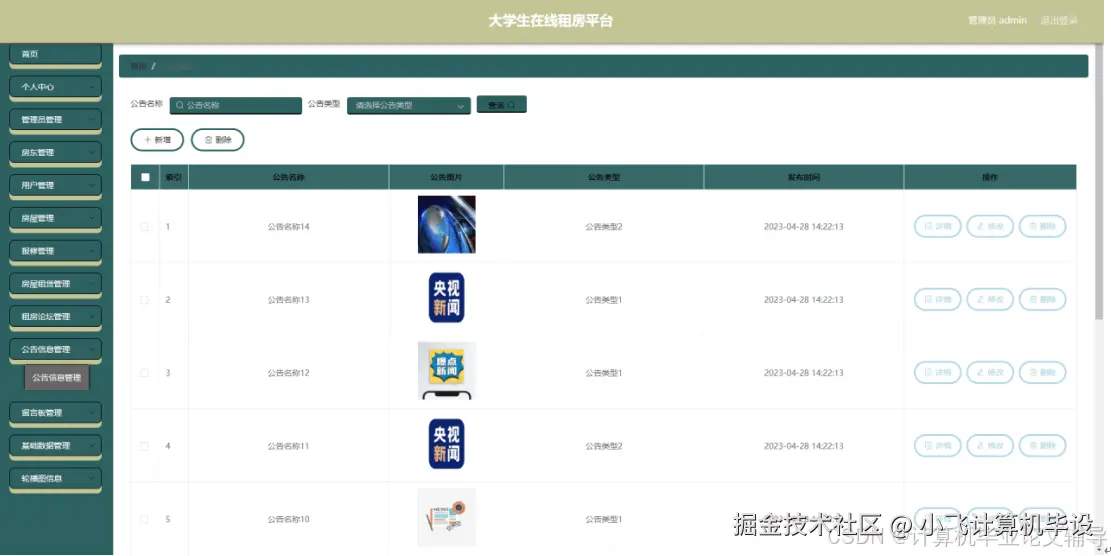
Task: Open the 央视新闻 image for 公告名称13
Action: pyautogui.click(x=446, y=297)
